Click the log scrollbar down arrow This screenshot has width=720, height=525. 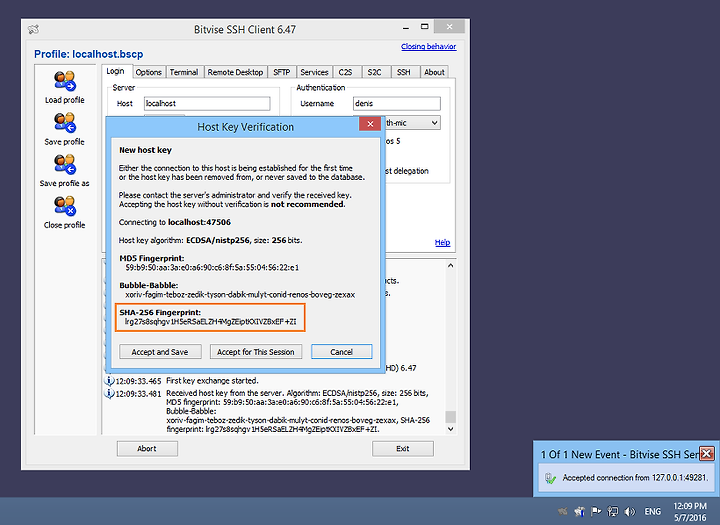(450, 429)
